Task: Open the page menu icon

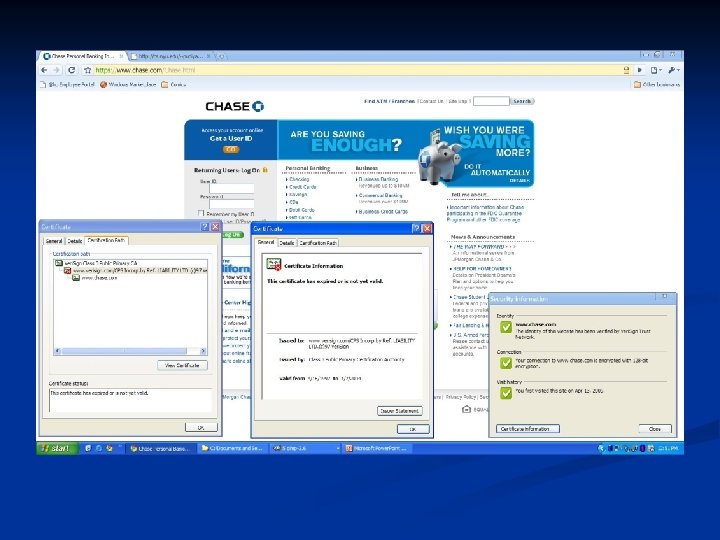Action: [x=656, y=70]
